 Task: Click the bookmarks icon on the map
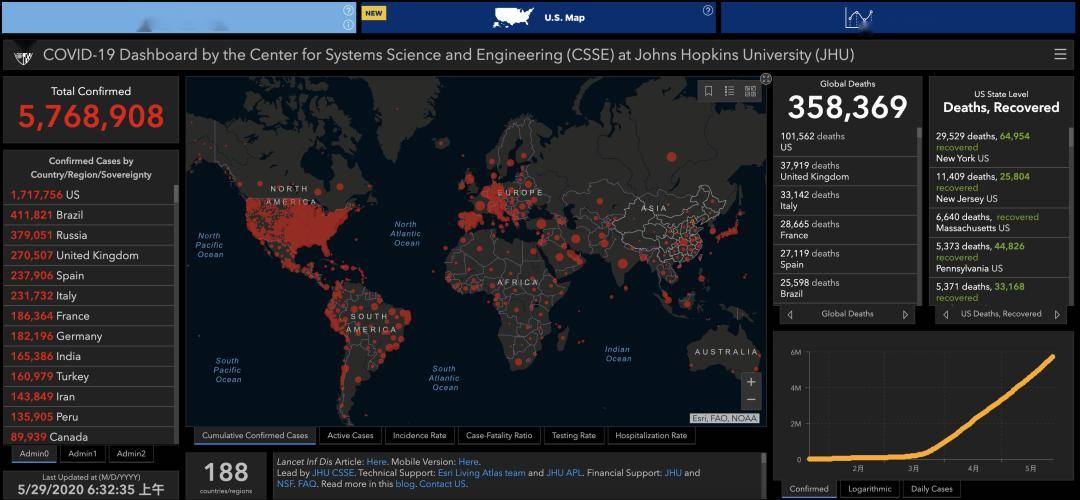pyautogui.click(x=709, y=91)
